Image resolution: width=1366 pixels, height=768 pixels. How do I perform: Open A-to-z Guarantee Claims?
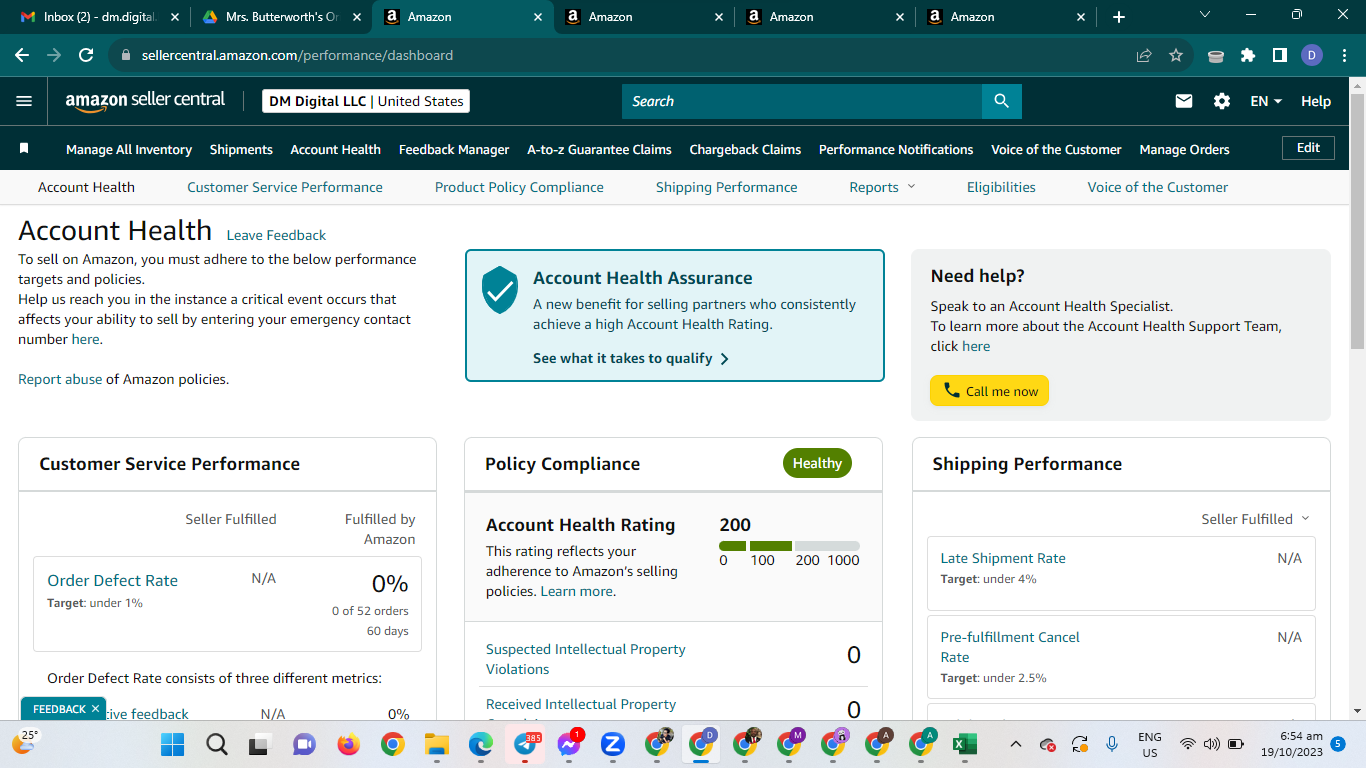tap(599, 149)
